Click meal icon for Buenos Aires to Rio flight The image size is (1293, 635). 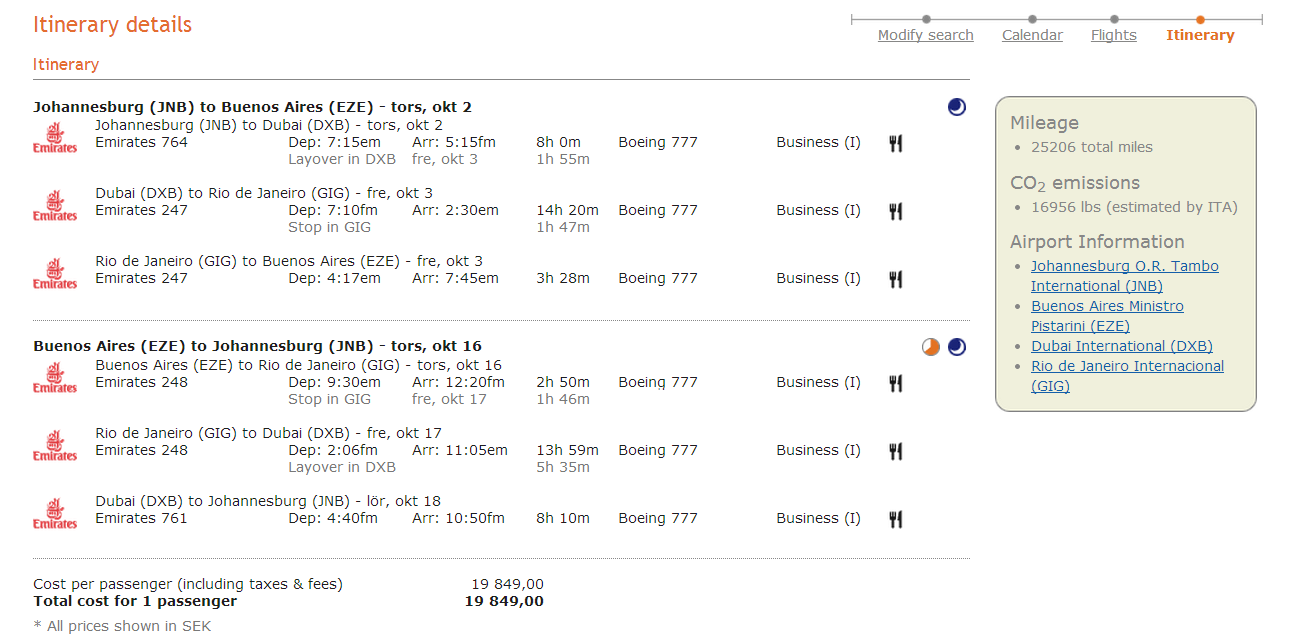click(896, 383)
